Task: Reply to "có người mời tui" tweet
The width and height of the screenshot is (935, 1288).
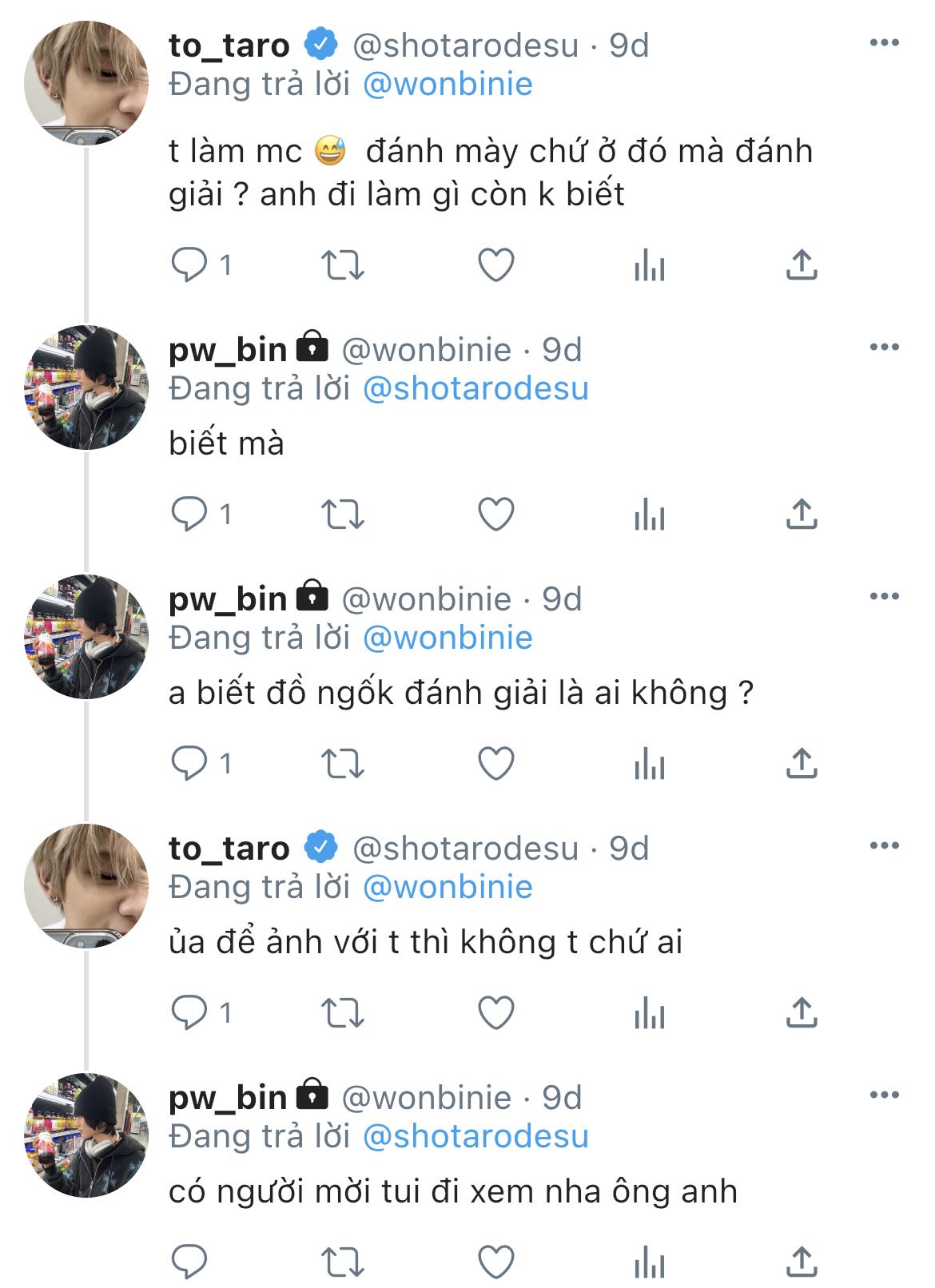Action: click(x=189, y=1262)
